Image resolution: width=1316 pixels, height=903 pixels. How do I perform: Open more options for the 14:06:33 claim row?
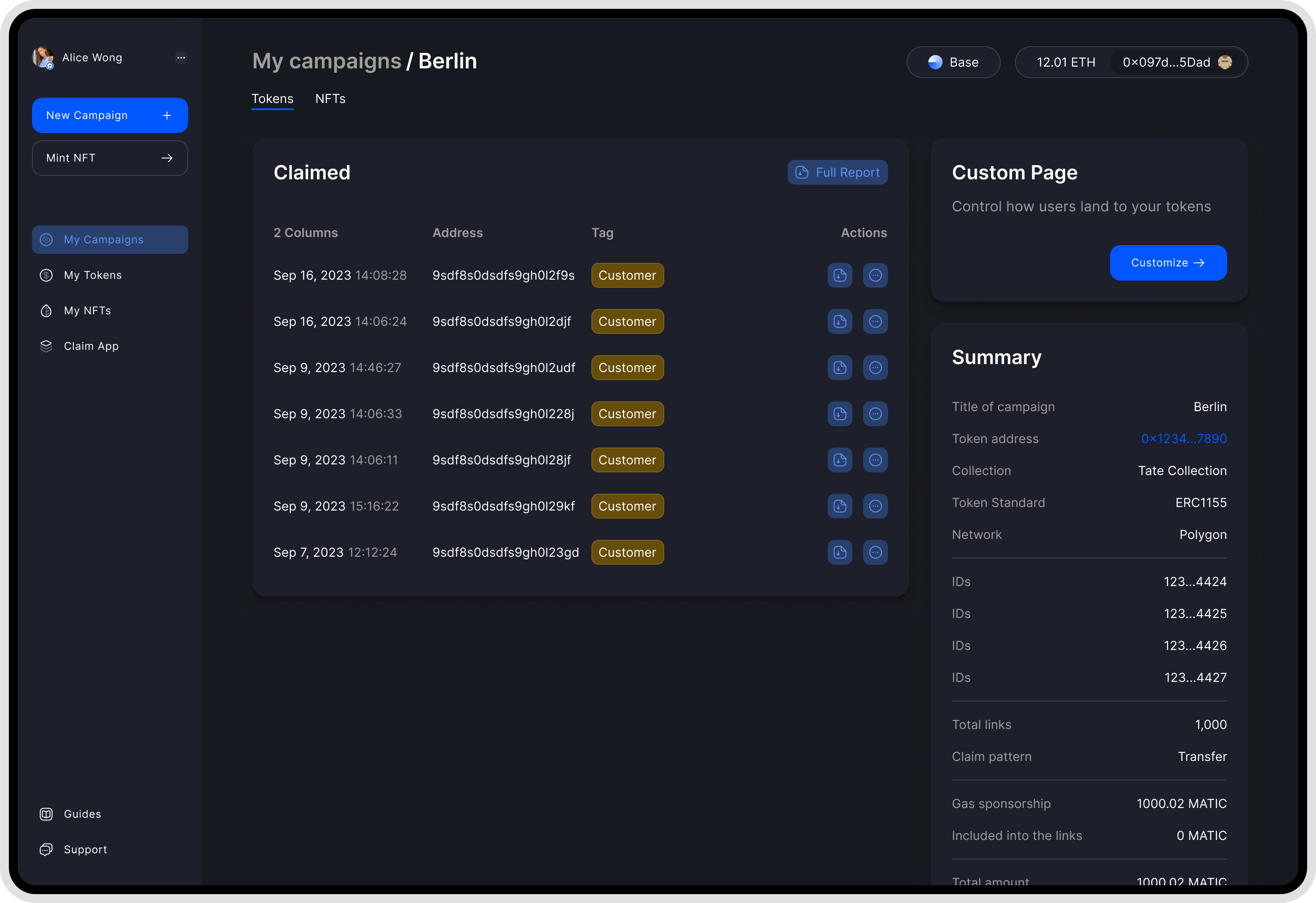coord(876,414)
